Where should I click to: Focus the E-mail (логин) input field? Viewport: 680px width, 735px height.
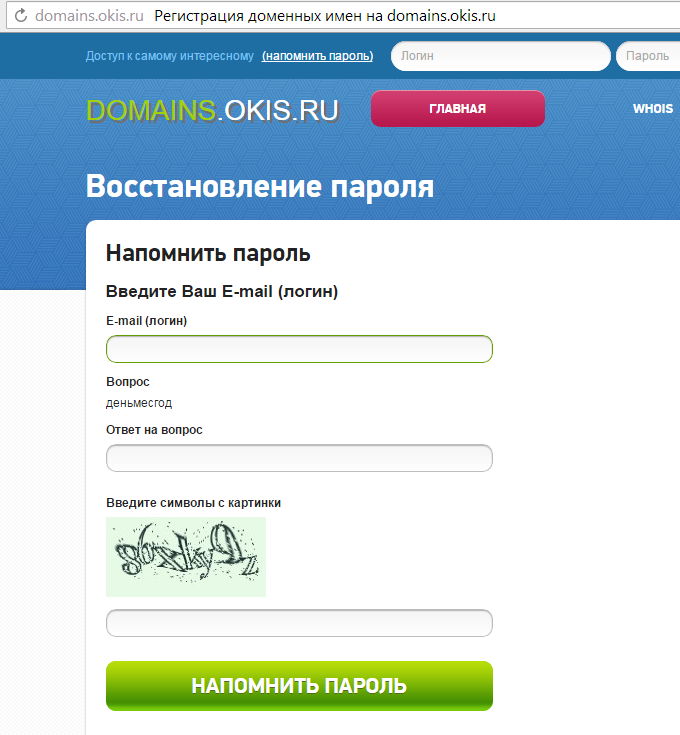coord(299,349)
